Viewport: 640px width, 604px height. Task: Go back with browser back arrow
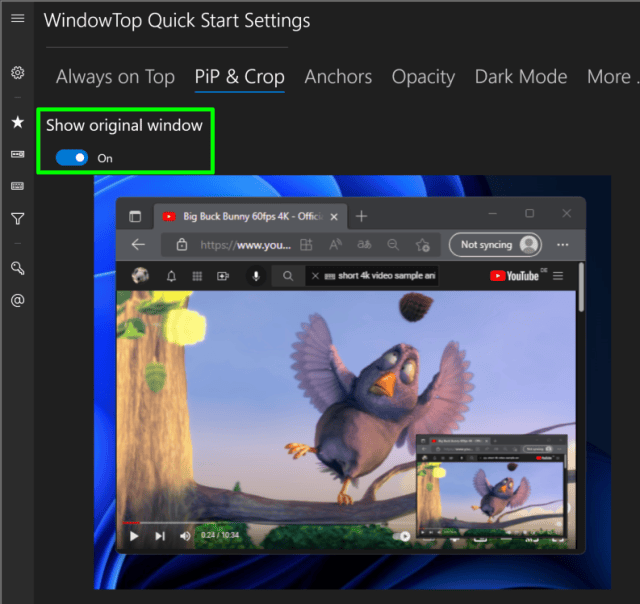138,245
